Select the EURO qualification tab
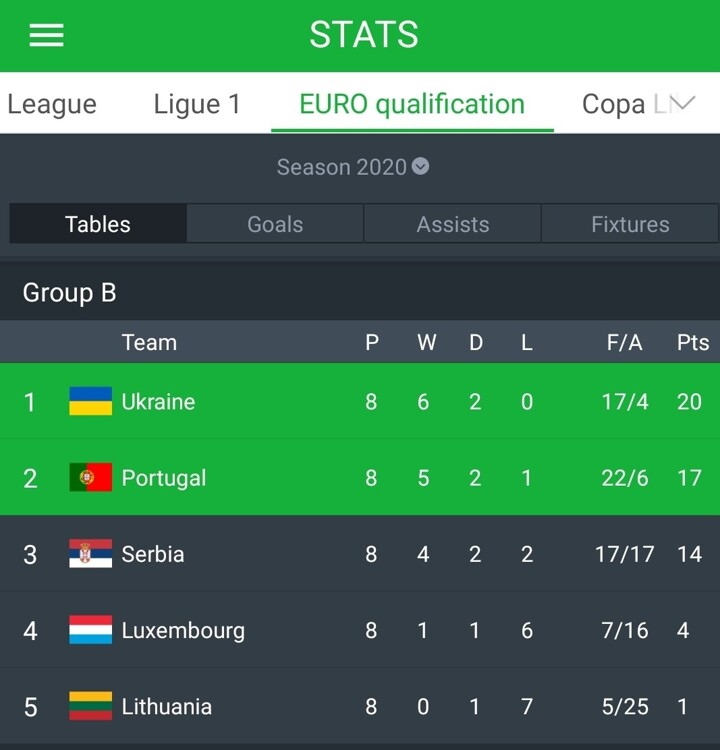720x750 pixels. point(412,104)
